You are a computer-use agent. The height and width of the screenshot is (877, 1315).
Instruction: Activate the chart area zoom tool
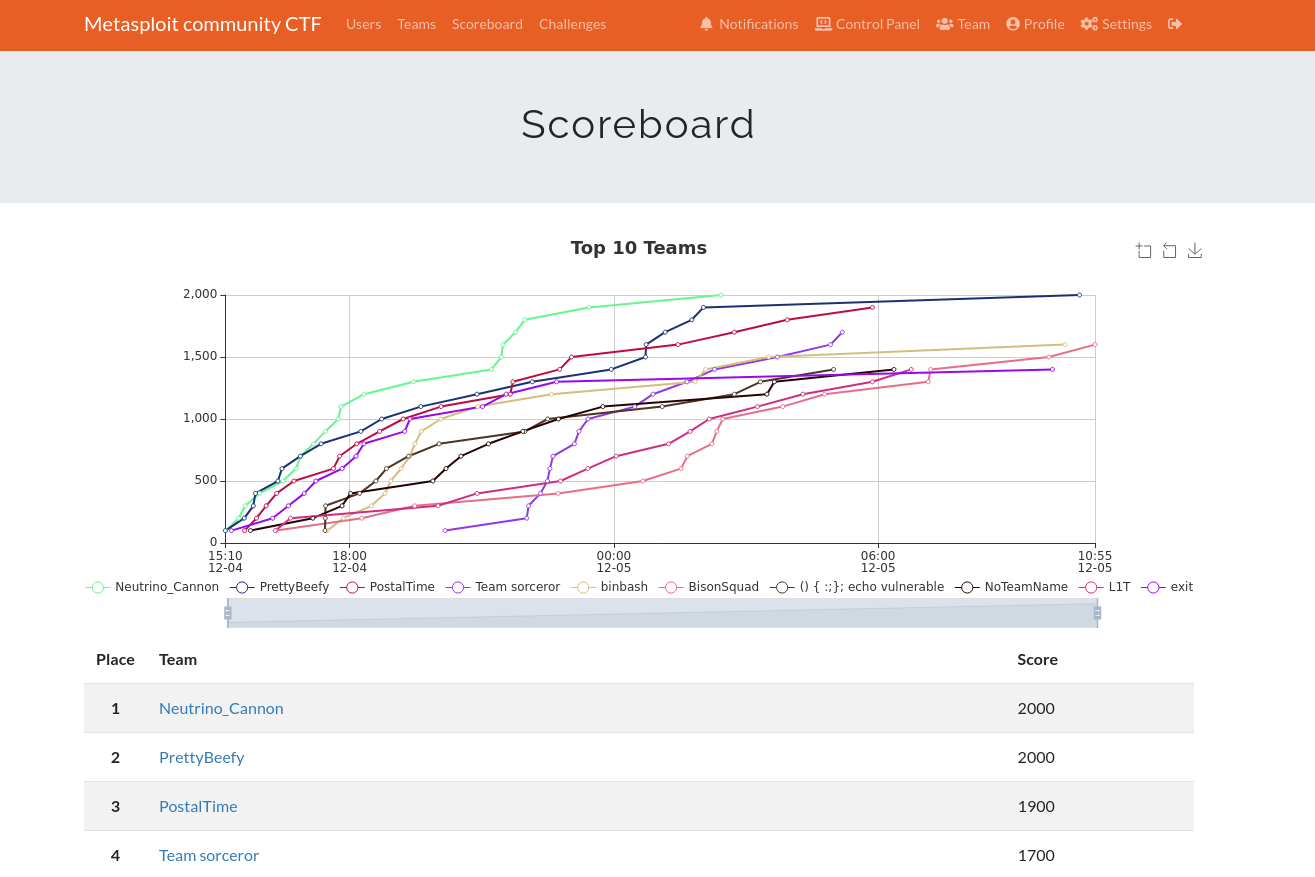1144,251
